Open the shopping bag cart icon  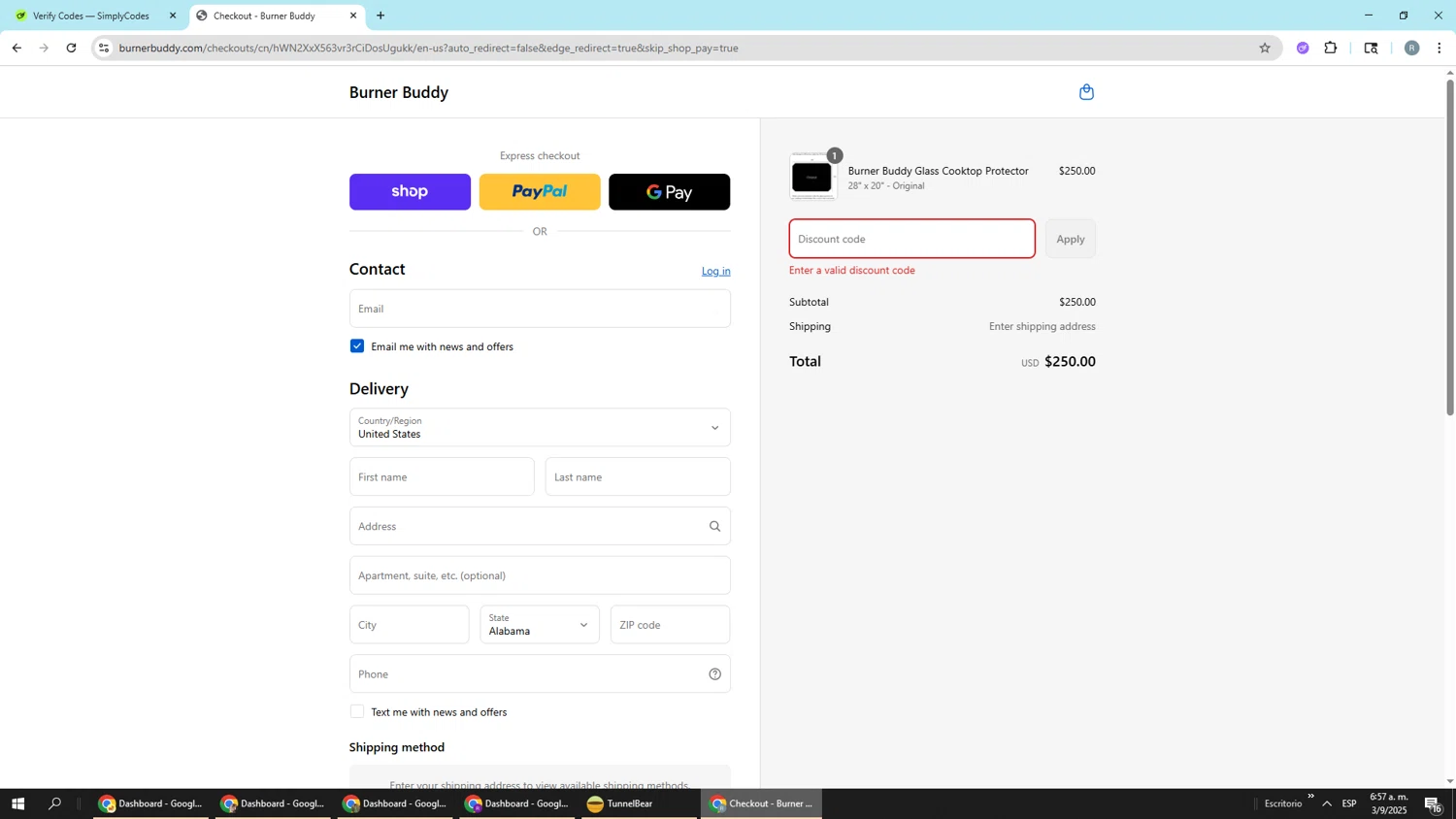(1086, 92)
